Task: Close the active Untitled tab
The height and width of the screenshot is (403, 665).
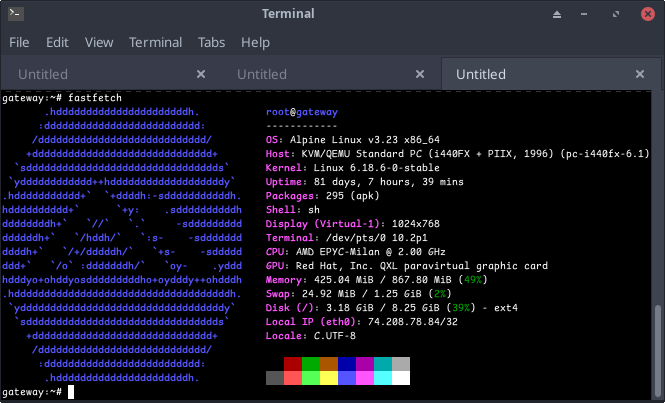Action: tap(640, 74)
